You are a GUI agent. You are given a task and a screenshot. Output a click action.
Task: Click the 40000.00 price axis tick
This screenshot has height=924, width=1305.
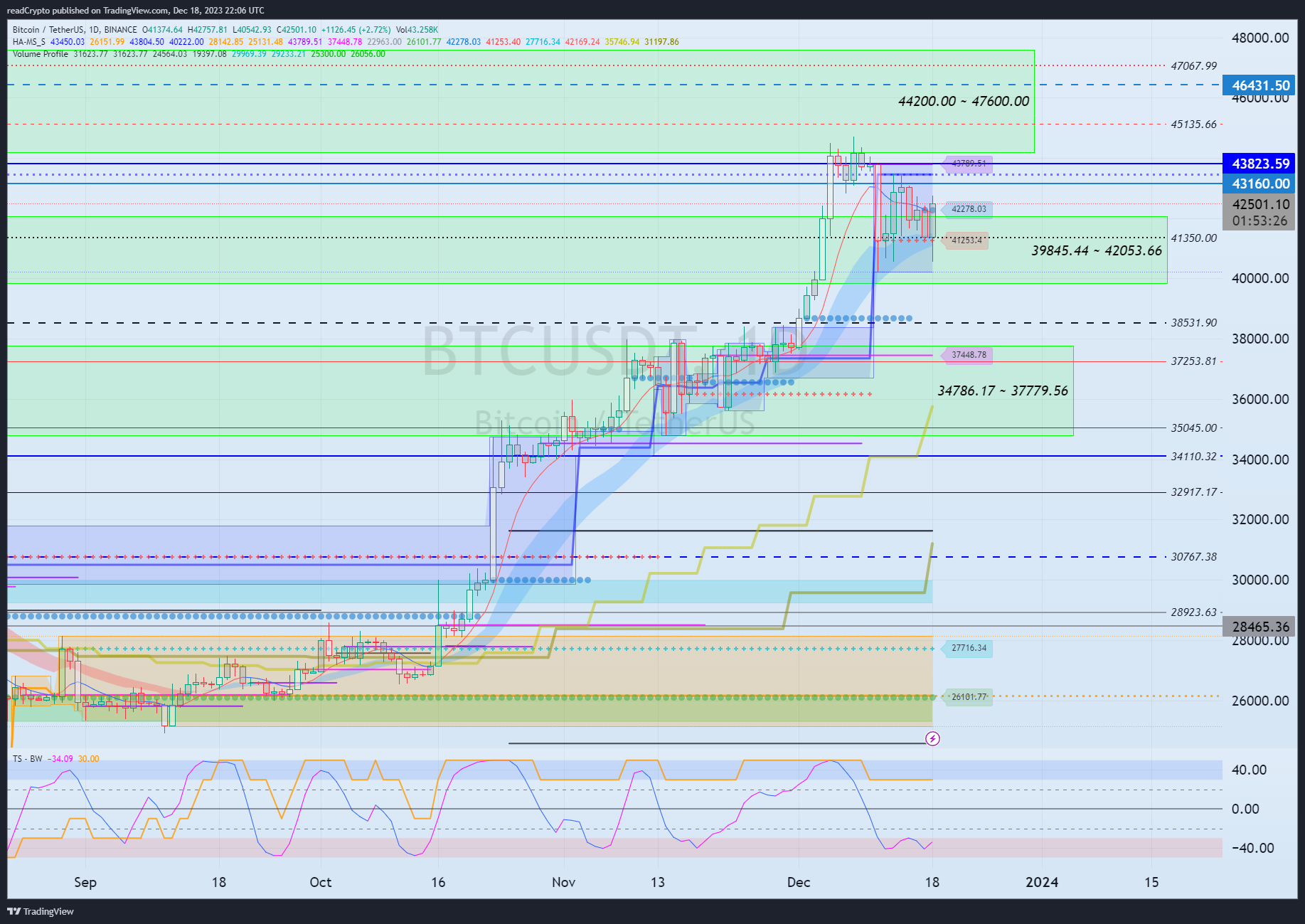click(x=1260, y=278)
